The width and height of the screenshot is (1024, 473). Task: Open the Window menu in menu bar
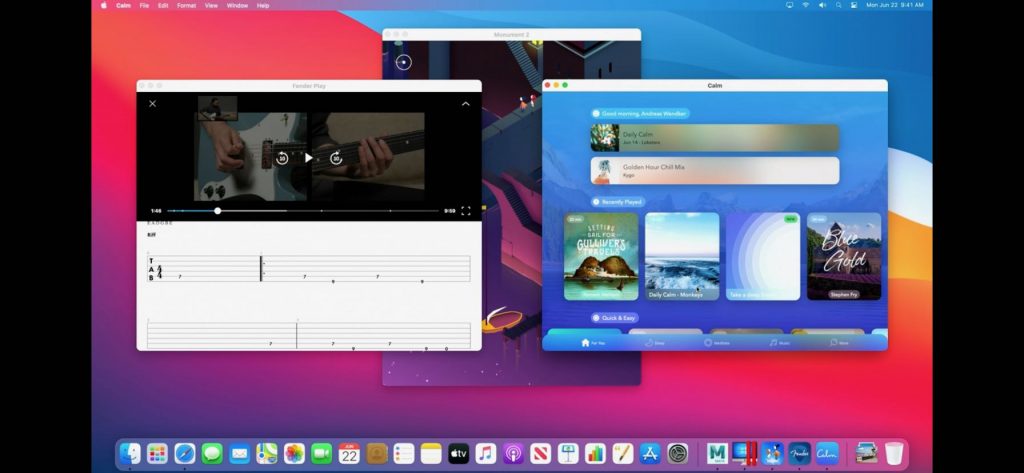237,5
